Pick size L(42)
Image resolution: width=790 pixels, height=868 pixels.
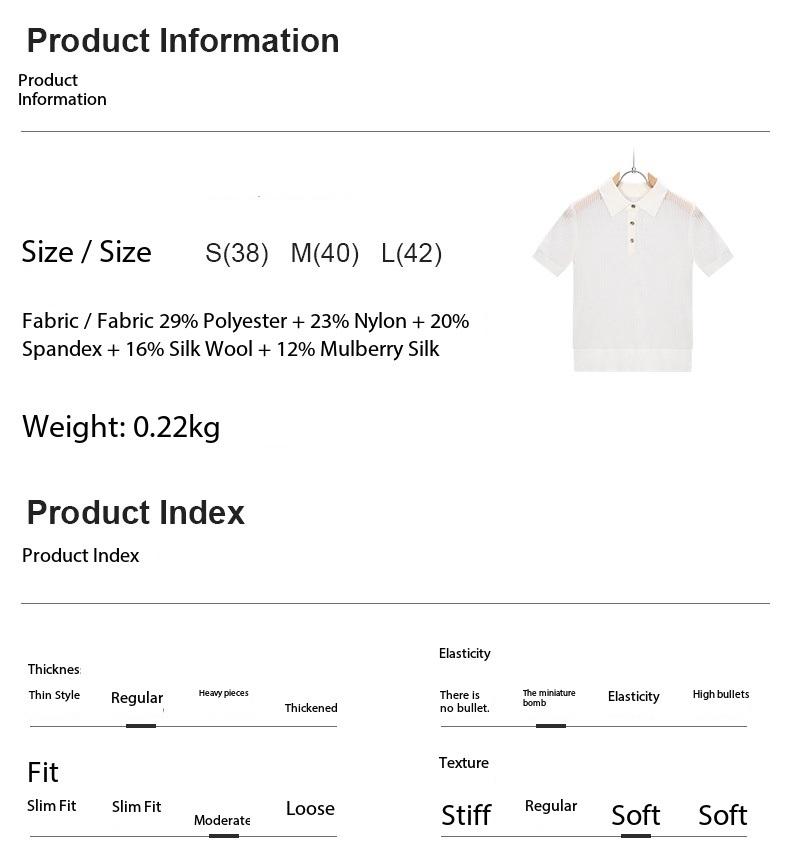411,254
